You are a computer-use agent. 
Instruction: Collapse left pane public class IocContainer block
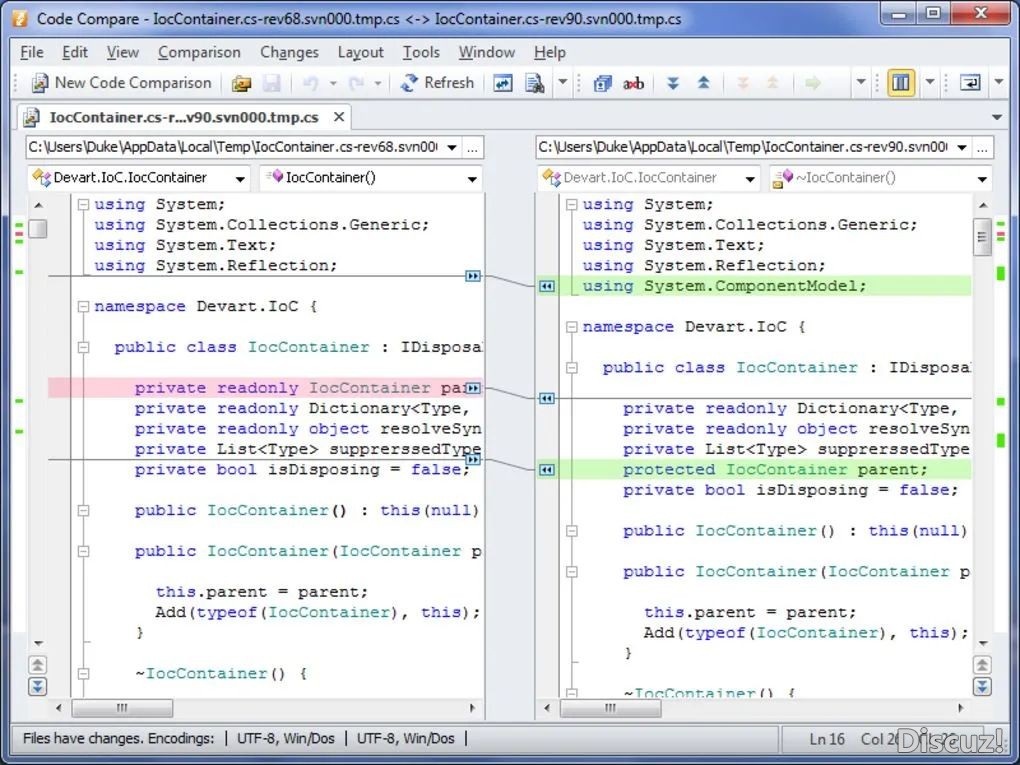coord(83,347)
